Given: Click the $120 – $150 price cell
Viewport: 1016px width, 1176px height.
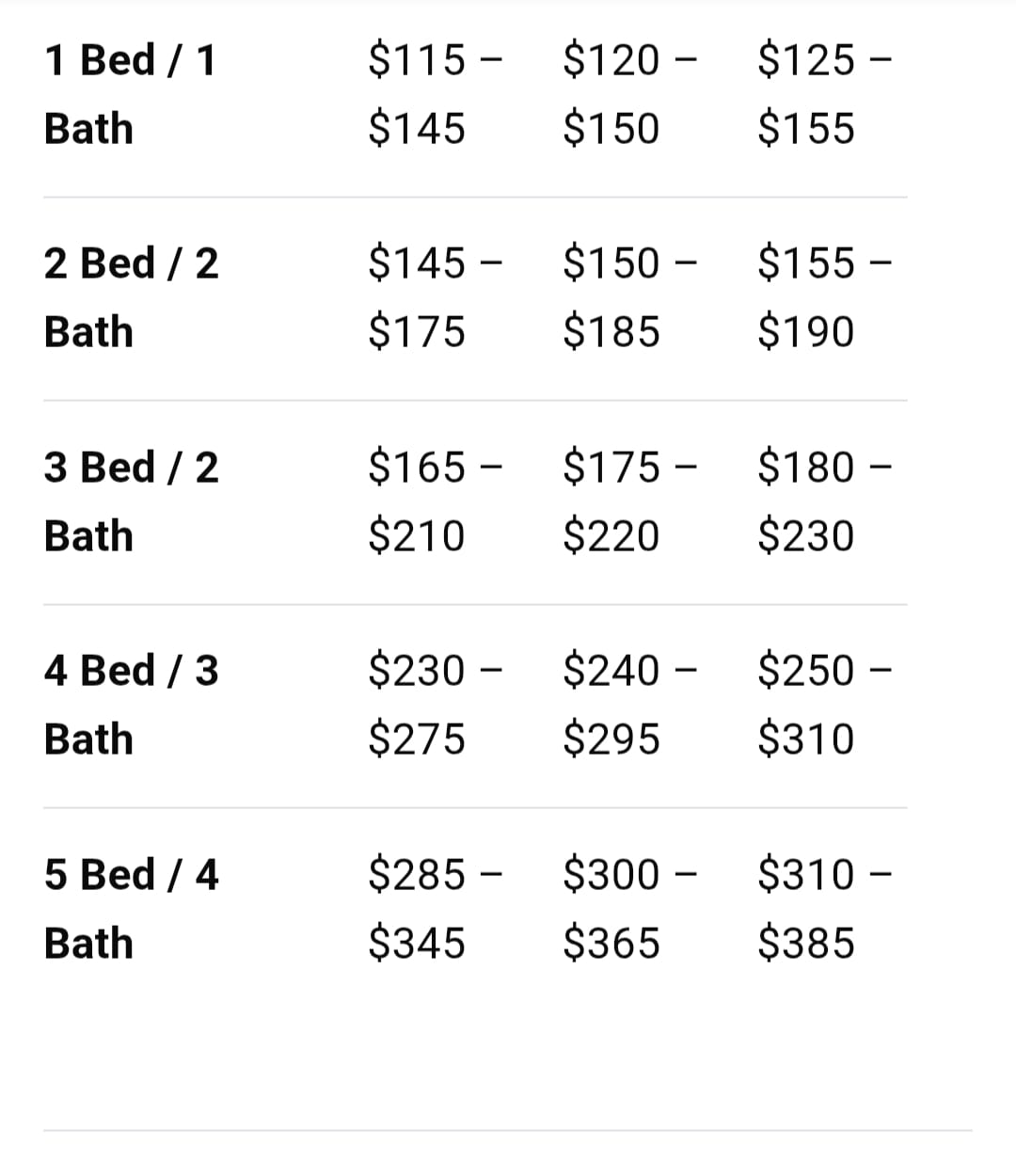Looking at the screenshot, I should (x=630, y=94).
